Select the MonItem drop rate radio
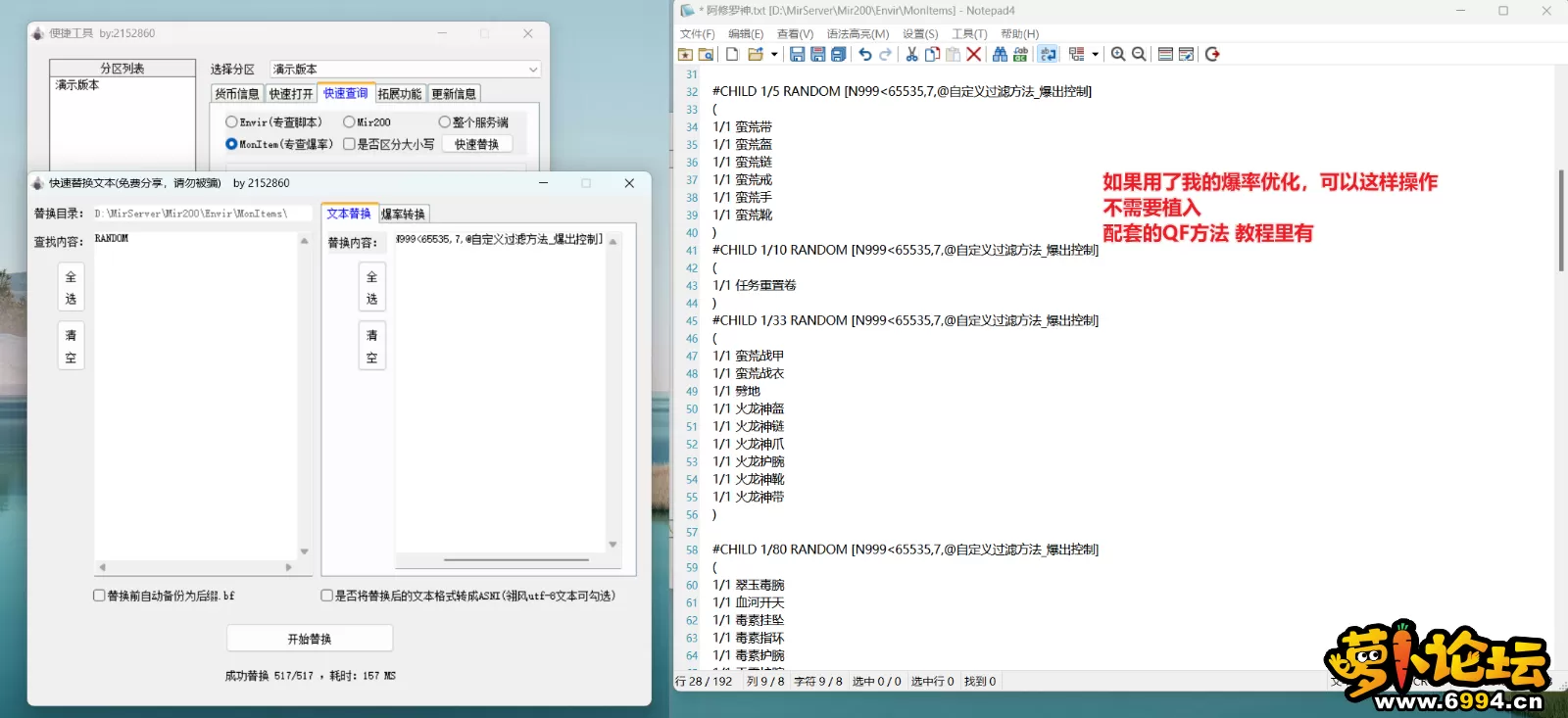The height and width of the screenshot is (718, 1568). pos(279,144)
